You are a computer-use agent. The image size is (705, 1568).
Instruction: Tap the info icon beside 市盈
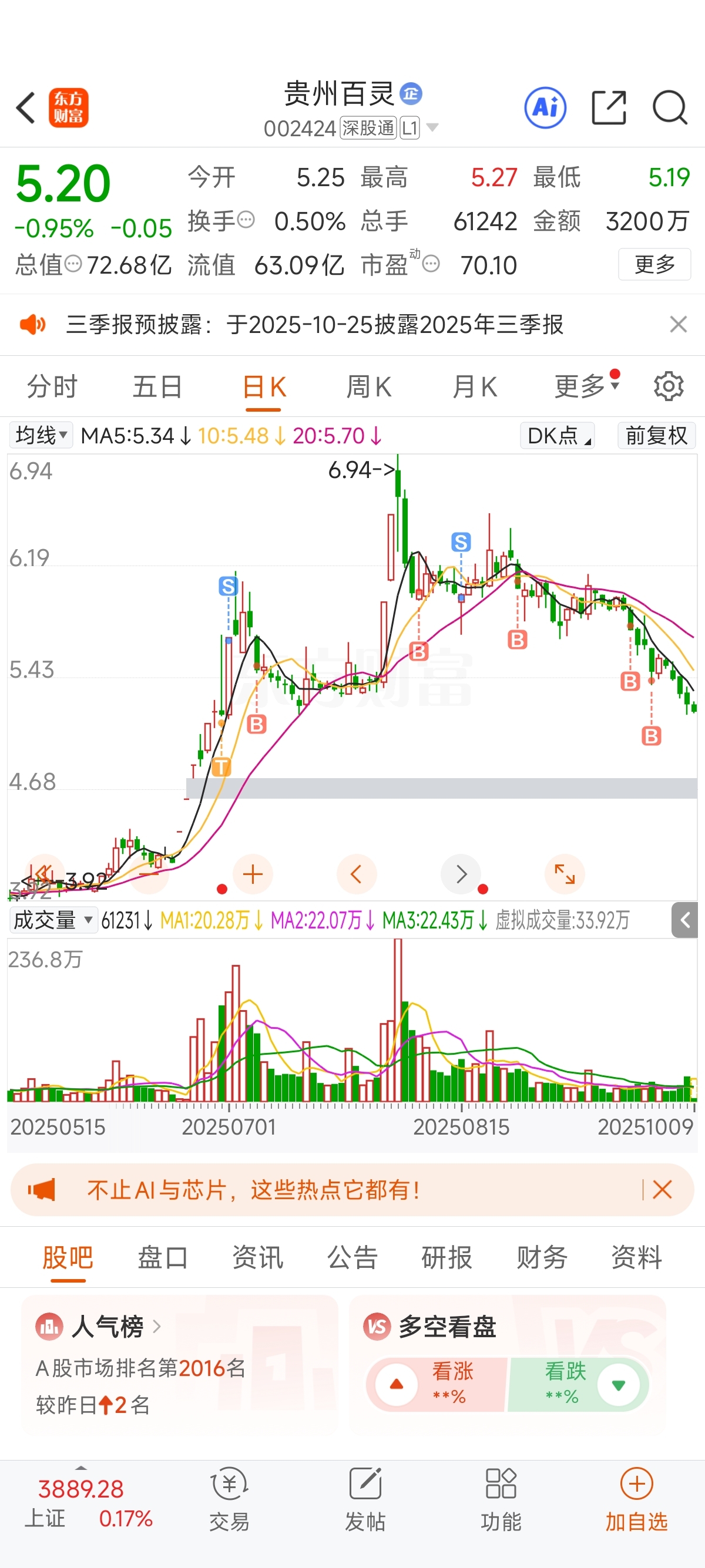[431, 264]
